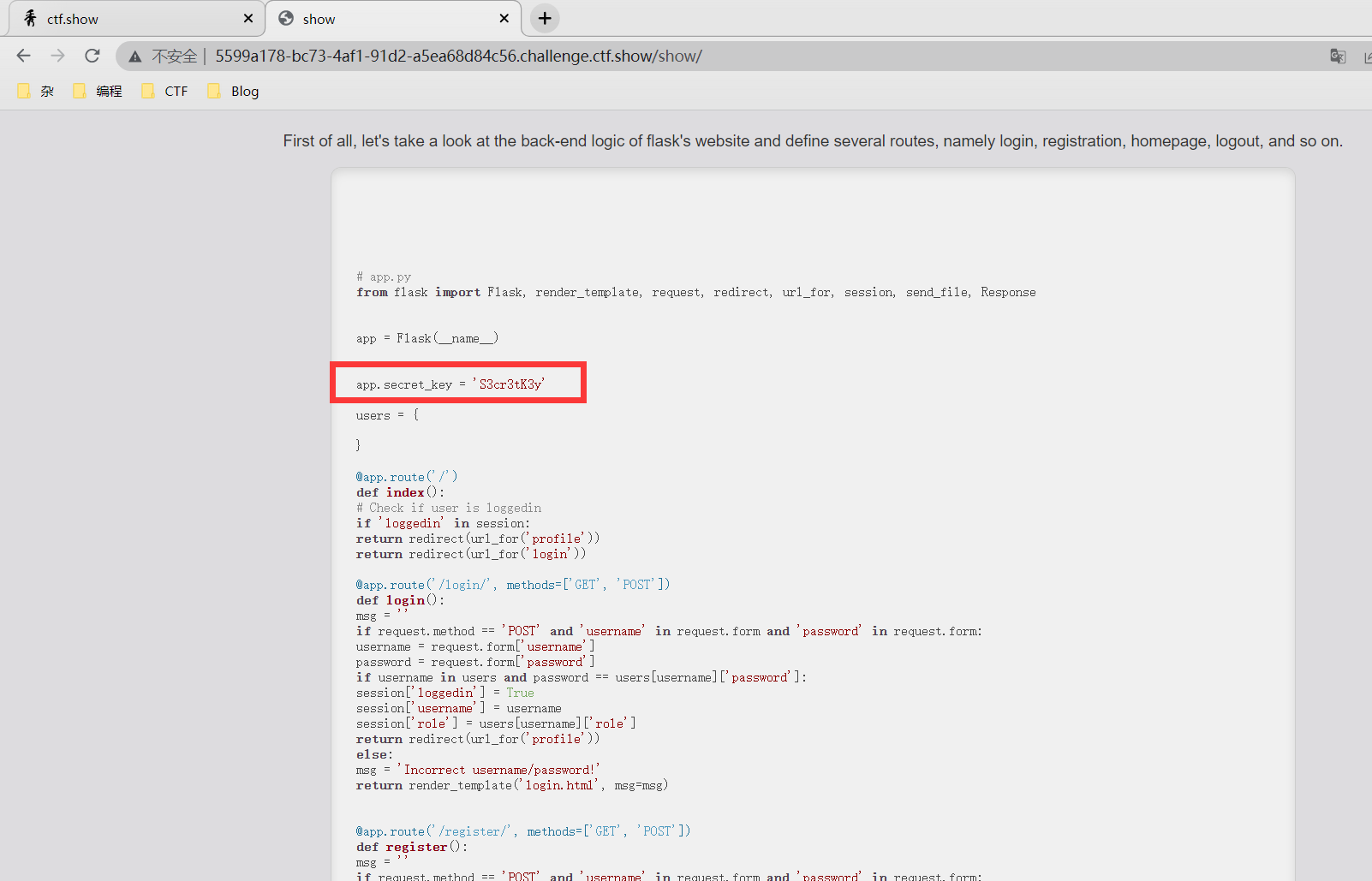Click the intro paragraph about flask routes
This screenshot has width=1372, height=881.
[x=813, y=141]
